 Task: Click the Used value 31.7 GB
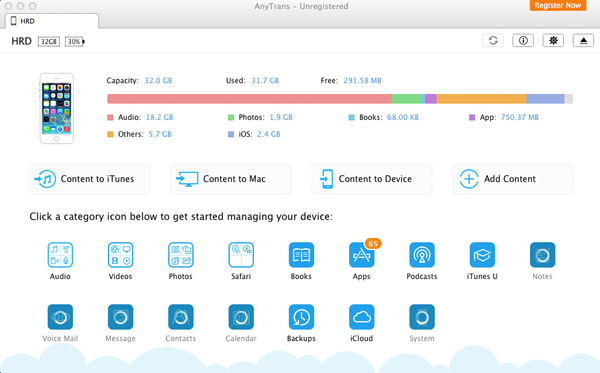(x=265, y=81)
